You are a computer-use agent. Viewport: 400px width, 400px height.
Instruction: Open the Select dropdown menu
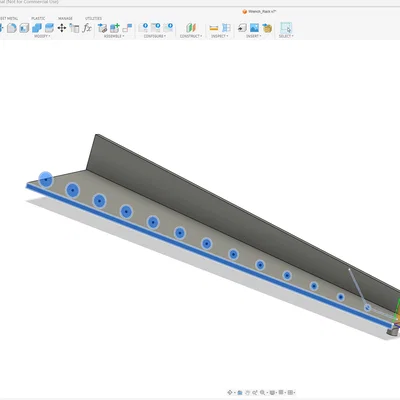(x=286, y=36)
